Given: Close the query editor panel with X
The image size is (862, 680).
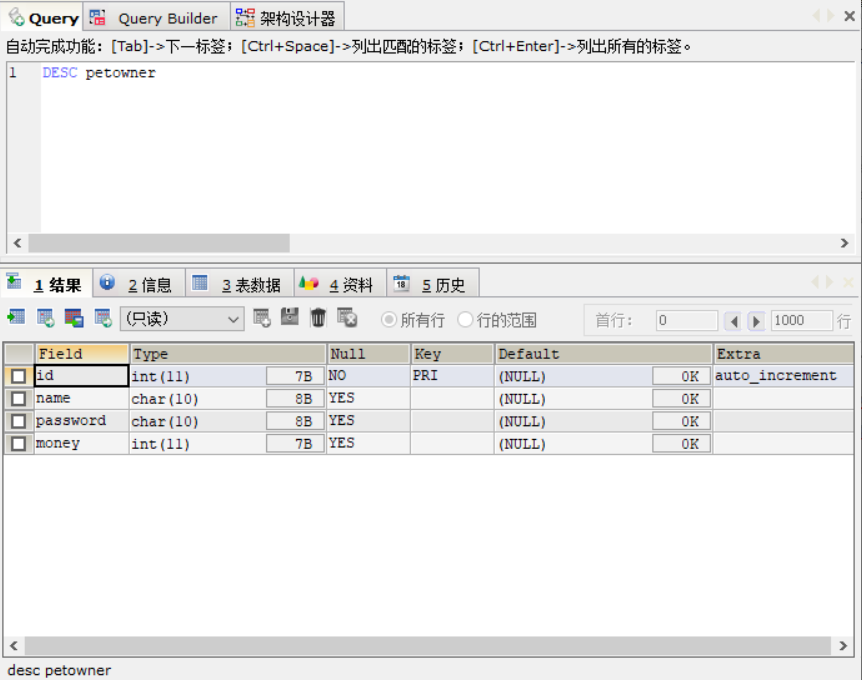Looking at the screenshot, I should [849, 16].
